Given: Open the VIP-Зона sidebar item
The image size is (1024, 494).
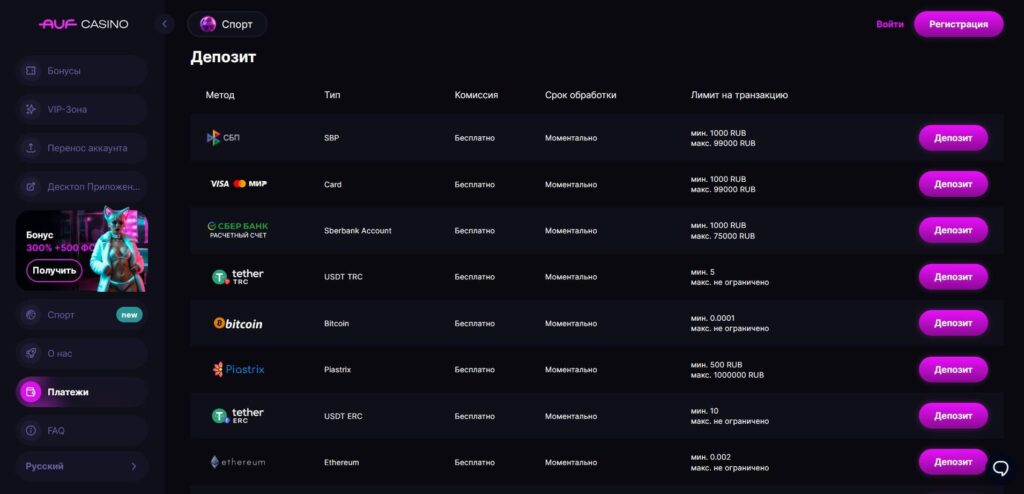Looking at the screenshot, I should pos(82,109).
